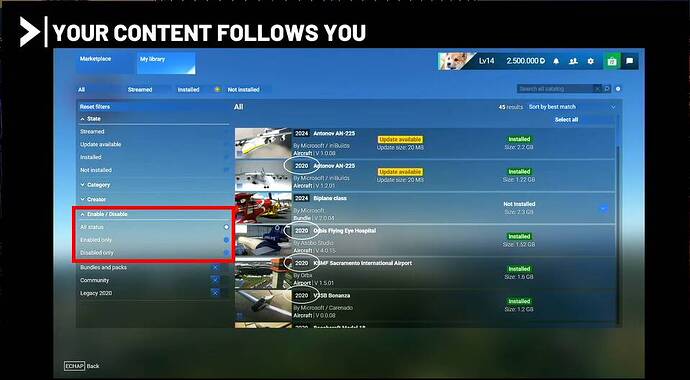Click the green marketplace bag icon
Screen dimensions: 690x380
click(x=611, y=62)
